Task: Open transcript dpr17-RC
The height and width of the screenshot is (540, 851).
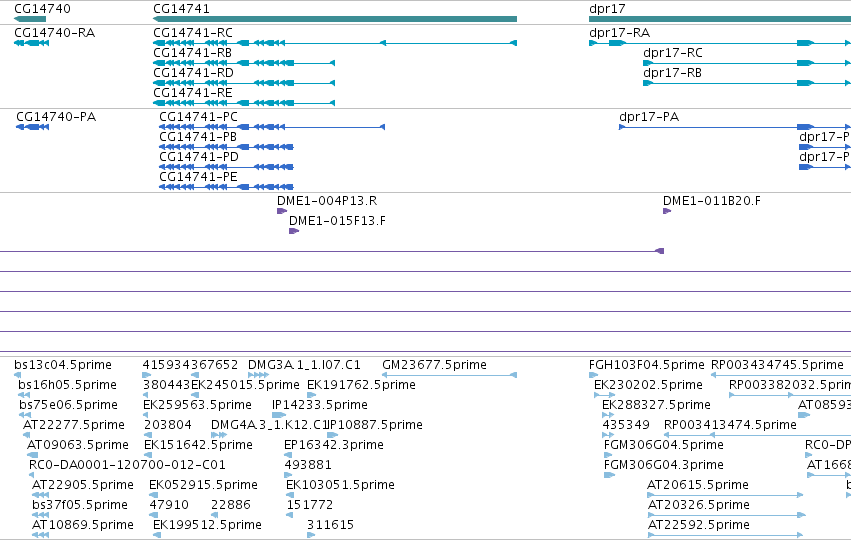Action: pyautogui.click(x=672, y=53)
